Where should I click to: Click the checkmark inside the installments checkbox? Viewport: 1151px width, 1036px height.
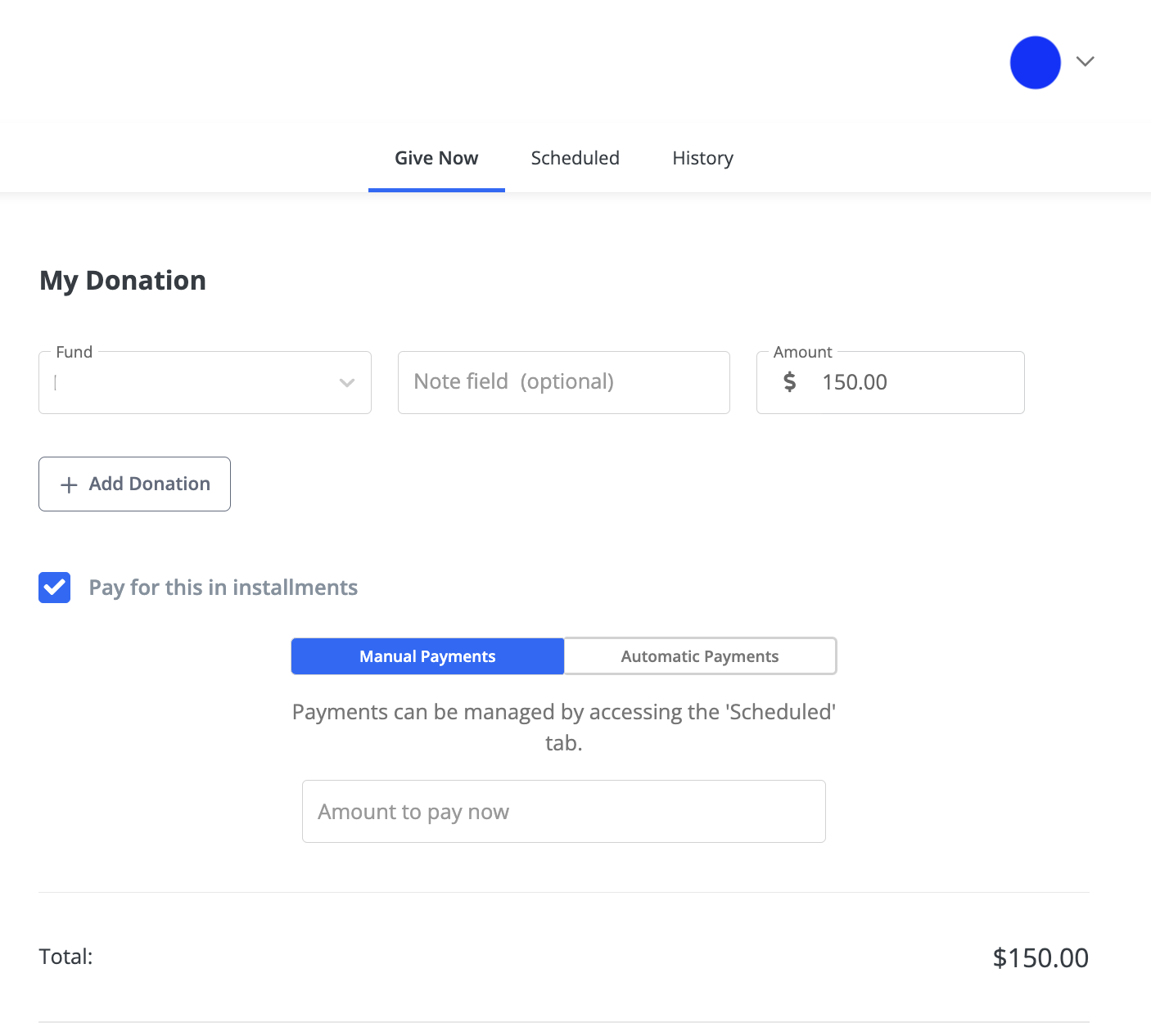(54, 588)
